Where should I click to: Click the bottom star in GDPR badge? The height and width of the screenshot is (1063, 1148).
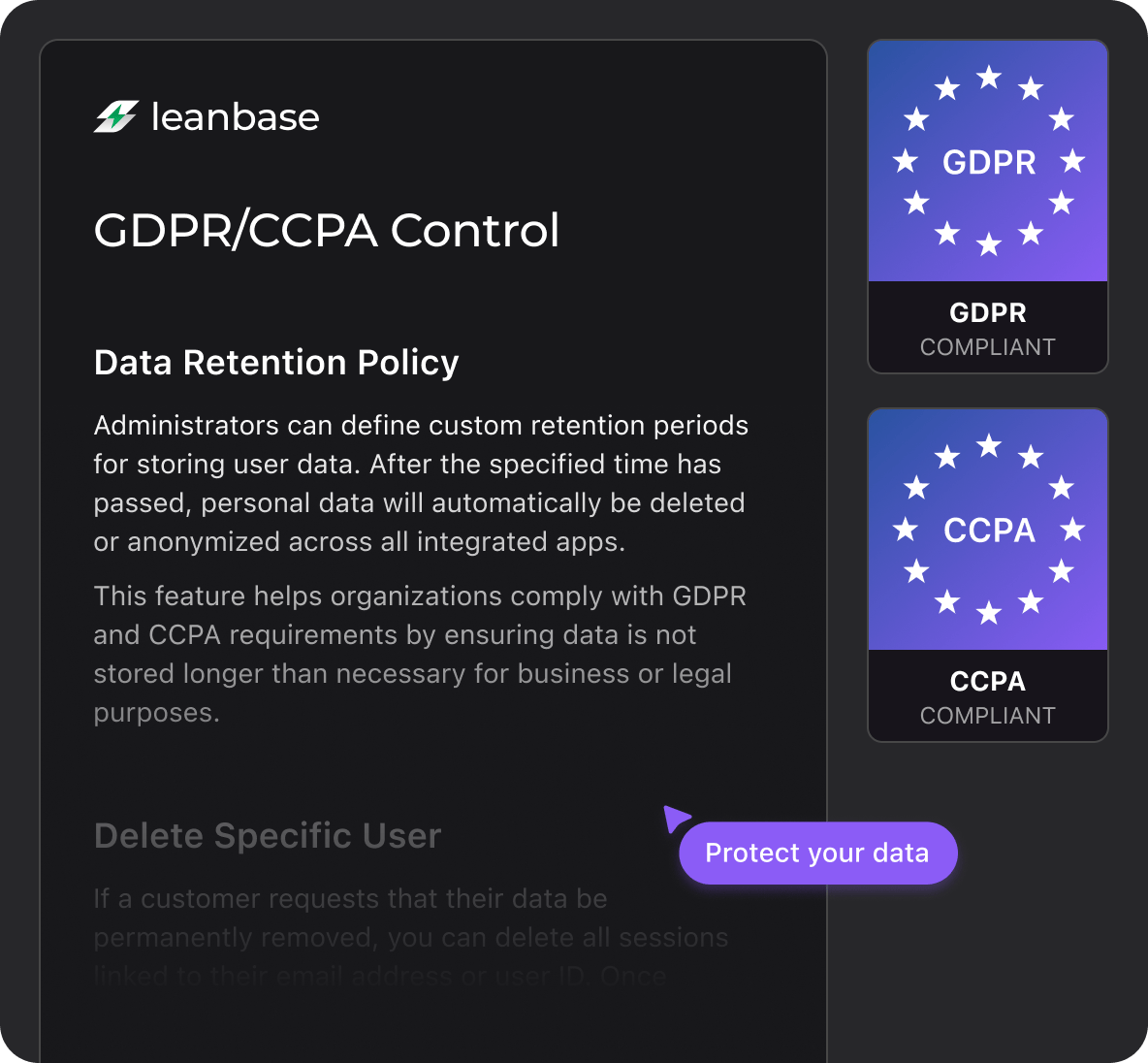click(x=988, y=244)
